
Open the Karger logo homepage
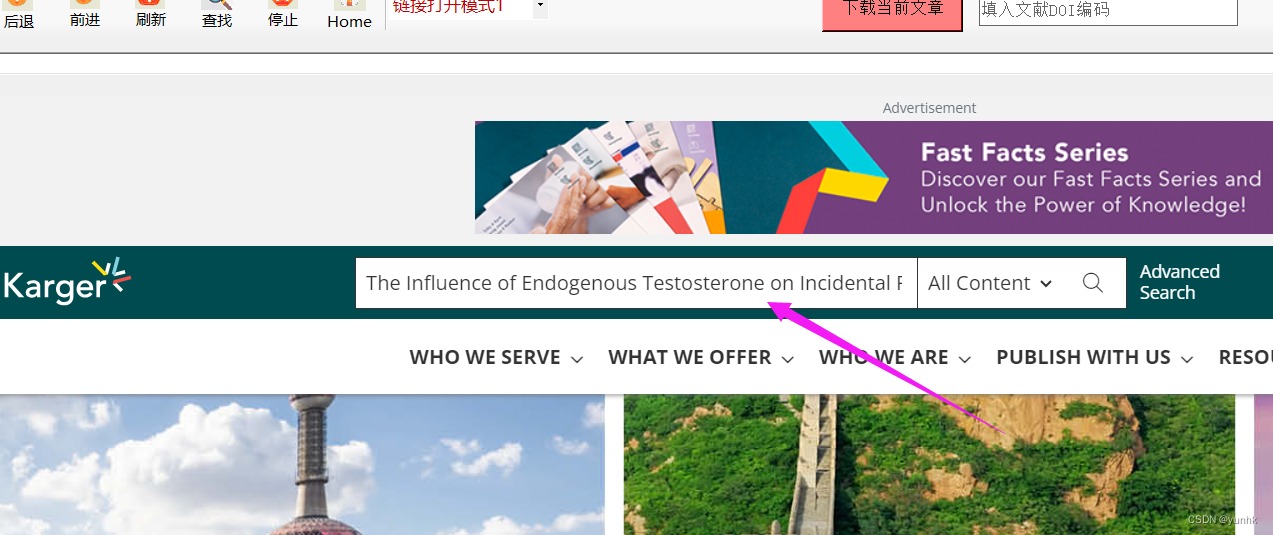pos(67,280)
